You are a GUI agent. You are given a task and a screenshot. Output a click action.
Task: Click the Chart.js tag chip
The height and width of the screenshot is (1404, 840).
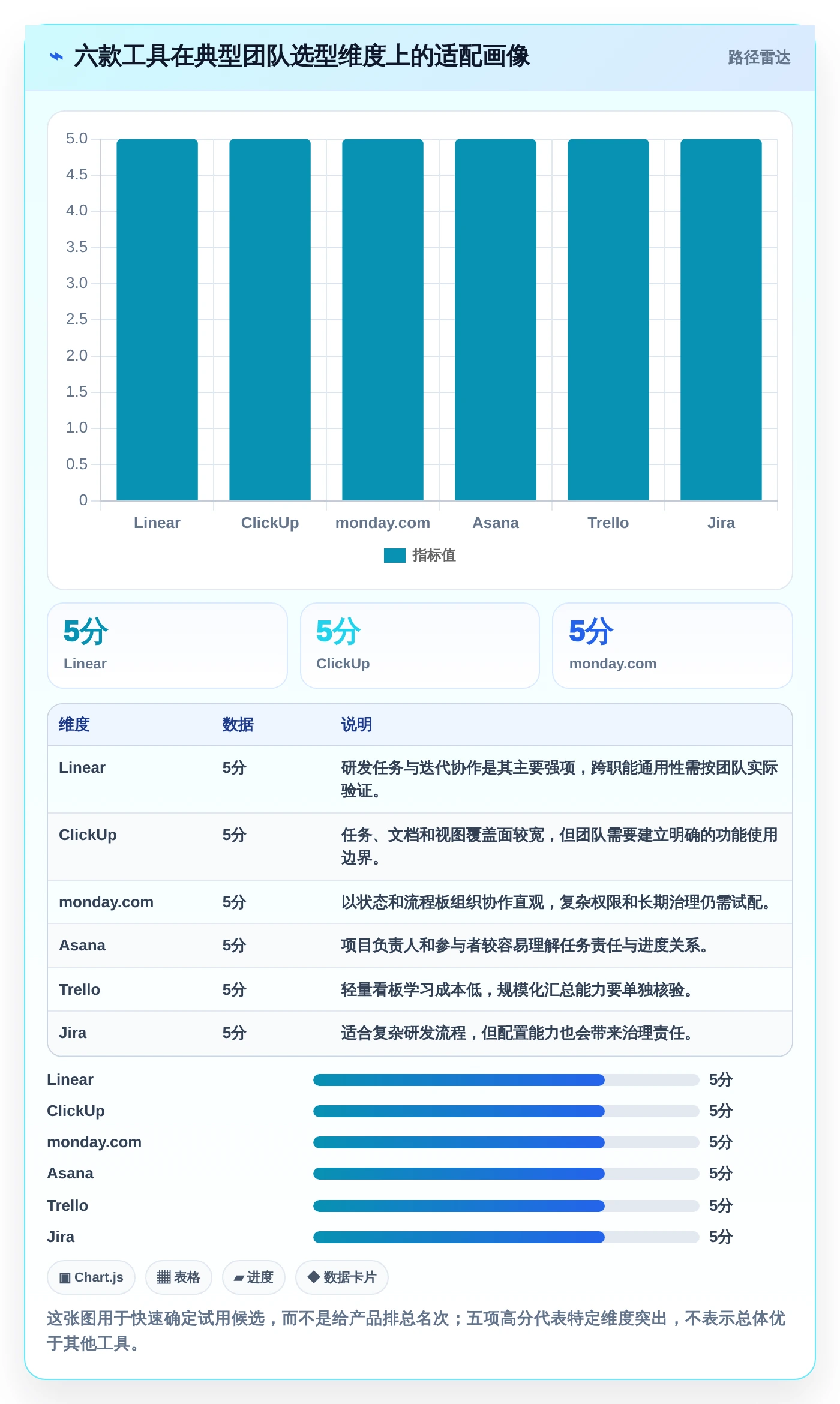91,1277
